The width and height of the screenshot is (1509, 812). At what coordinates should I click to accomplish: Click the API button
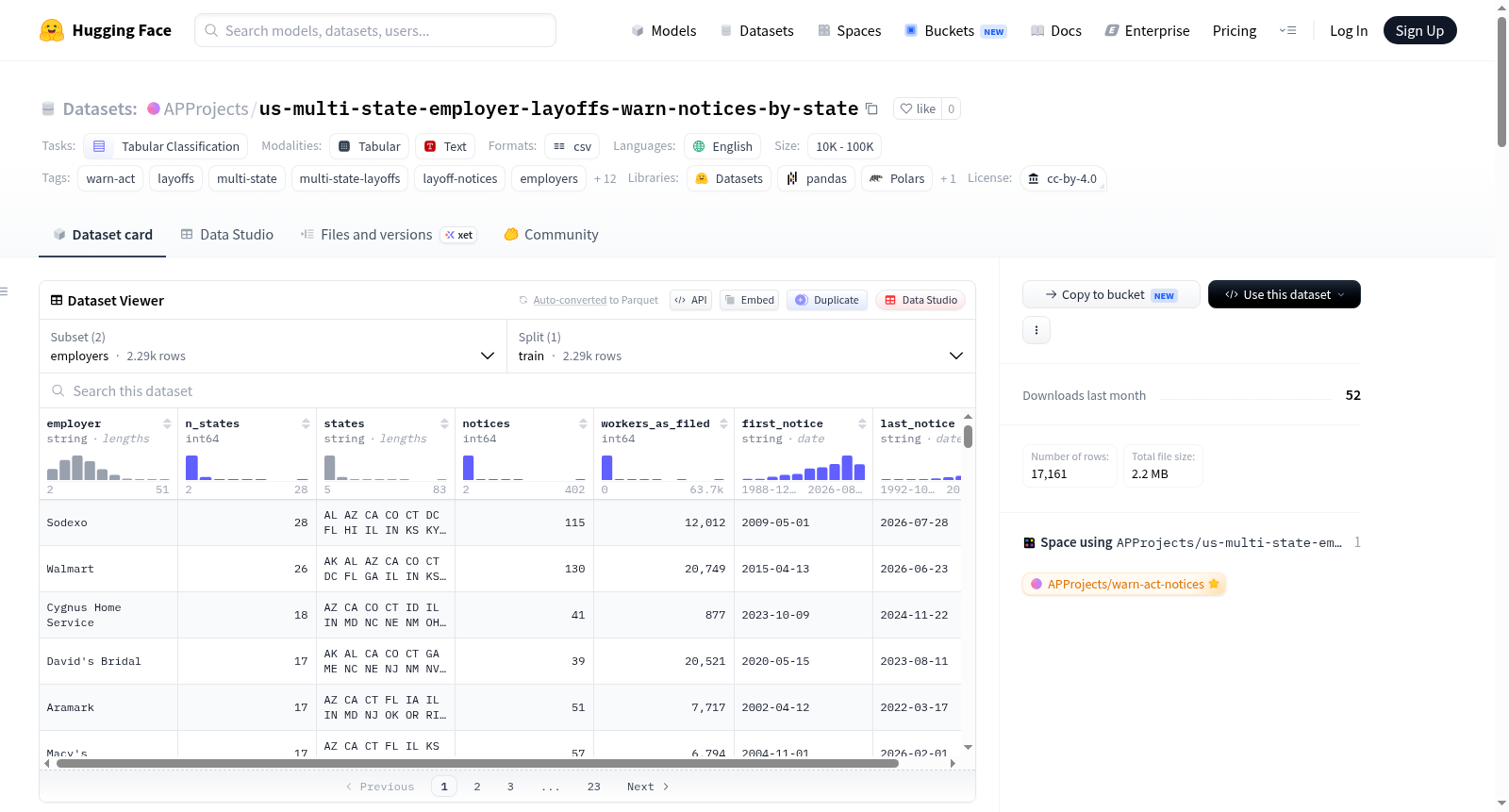point(690,300)
